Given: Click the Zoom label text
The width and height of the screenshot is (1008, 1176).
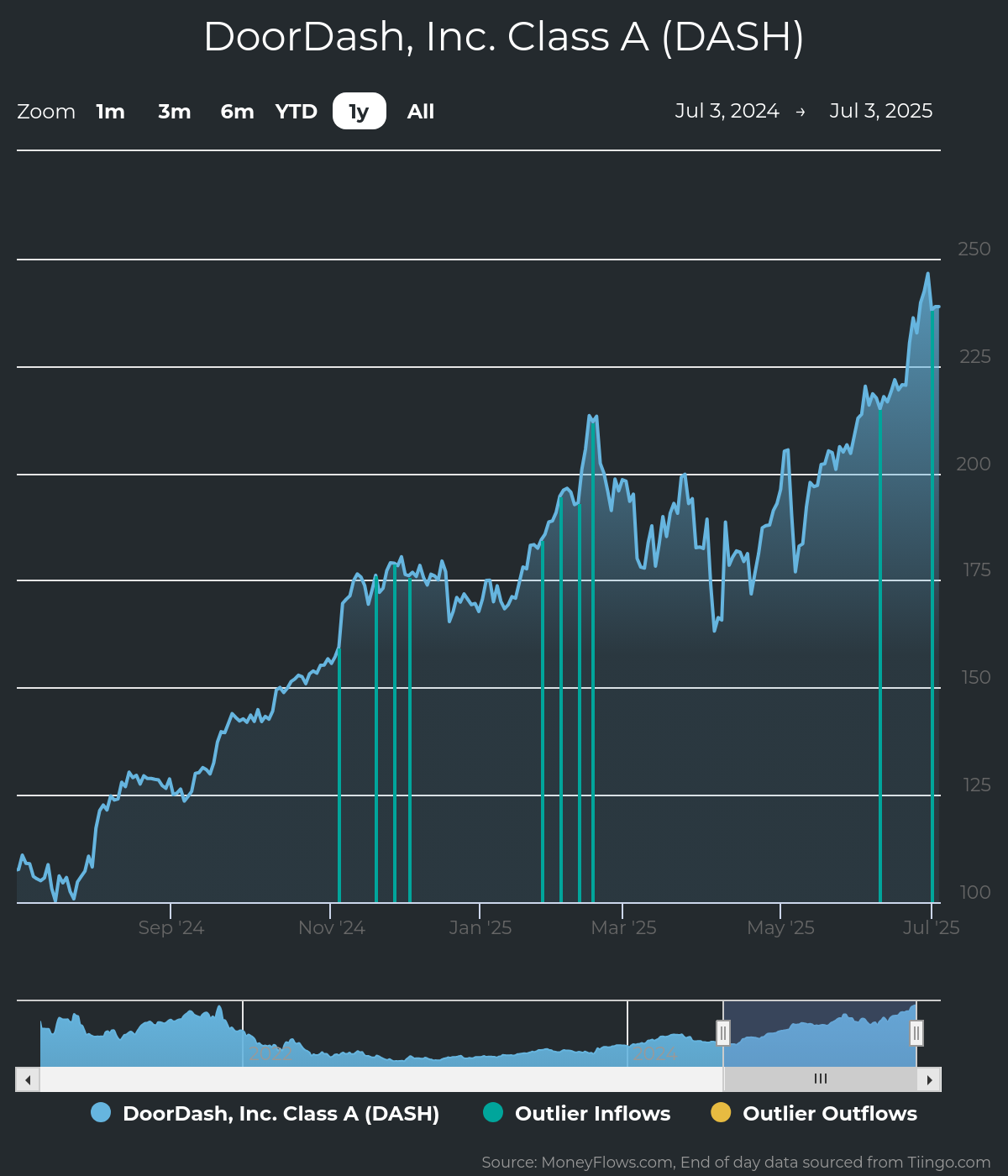Looking at the screenshot, I should [46, 112].
